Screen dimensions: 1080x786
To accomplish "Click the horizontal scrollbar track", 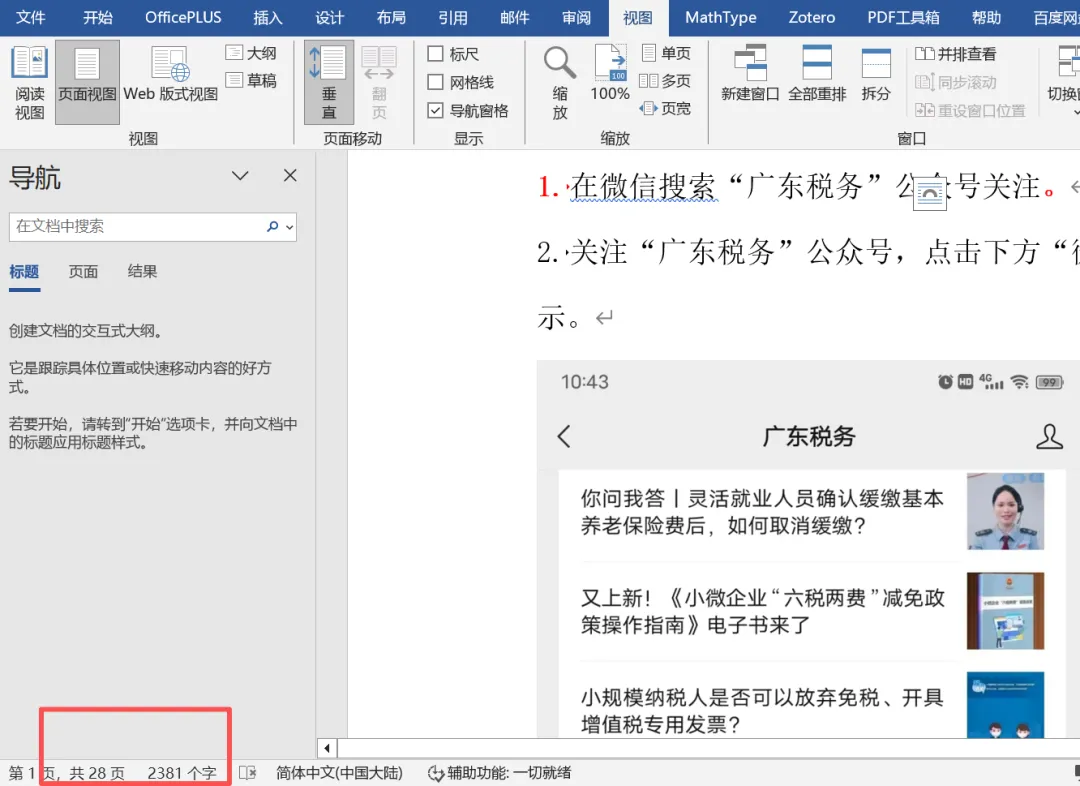I will [708, 748].
